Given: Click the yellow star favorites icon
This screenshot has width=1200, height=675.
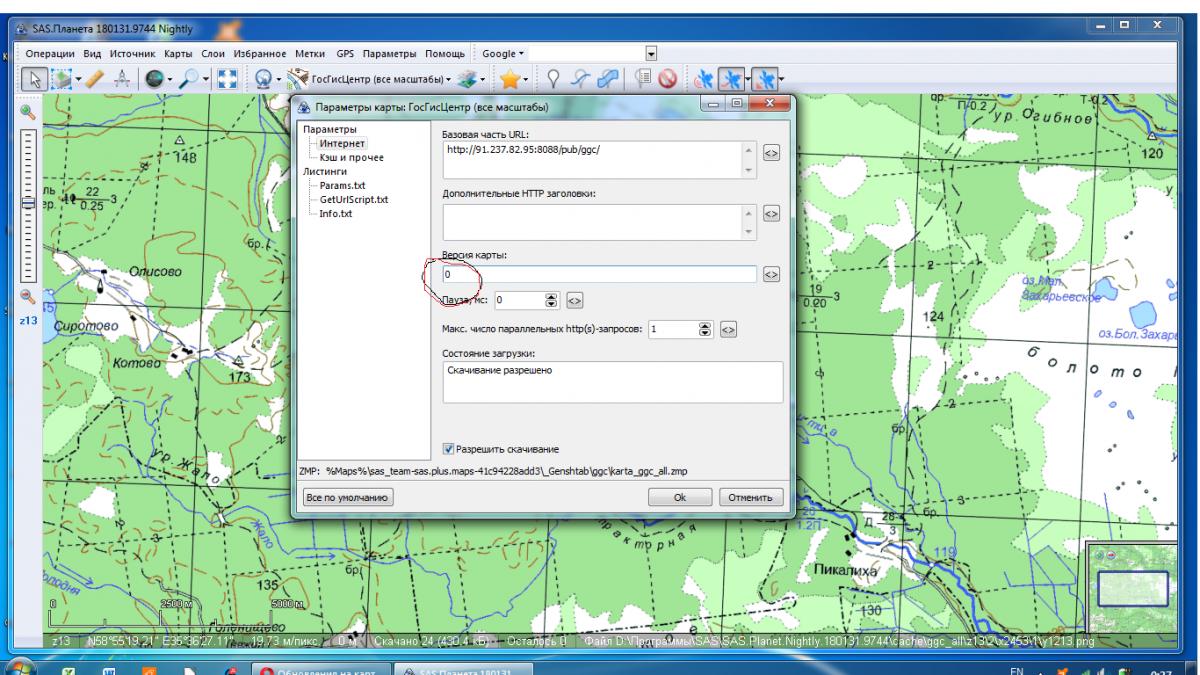Looking at the screenshot, I should coord(508,79).
